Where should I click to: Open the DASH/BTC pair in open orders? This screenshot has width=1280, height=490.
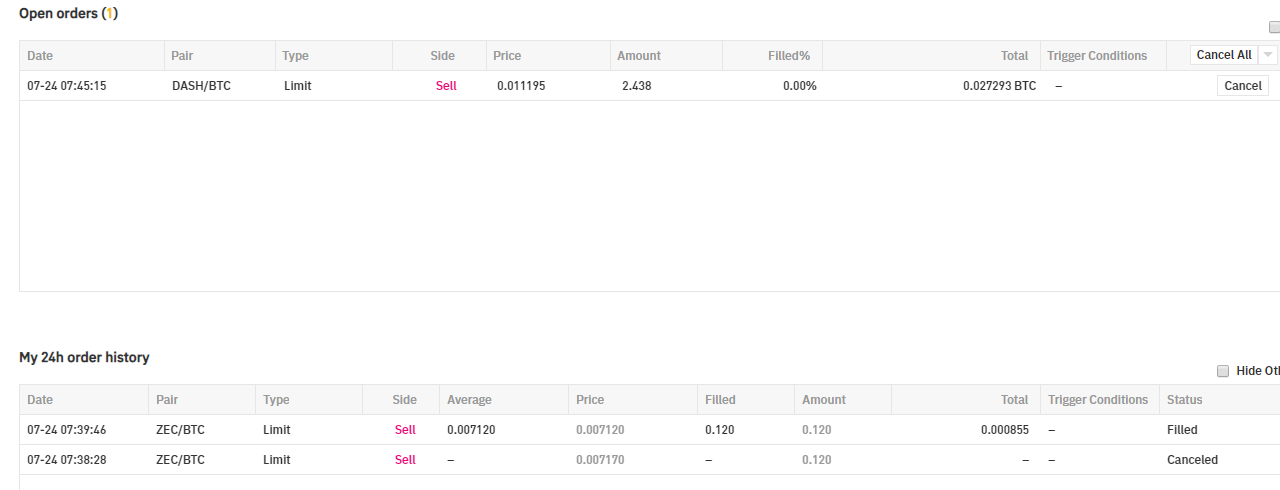[x=201, y=86]
